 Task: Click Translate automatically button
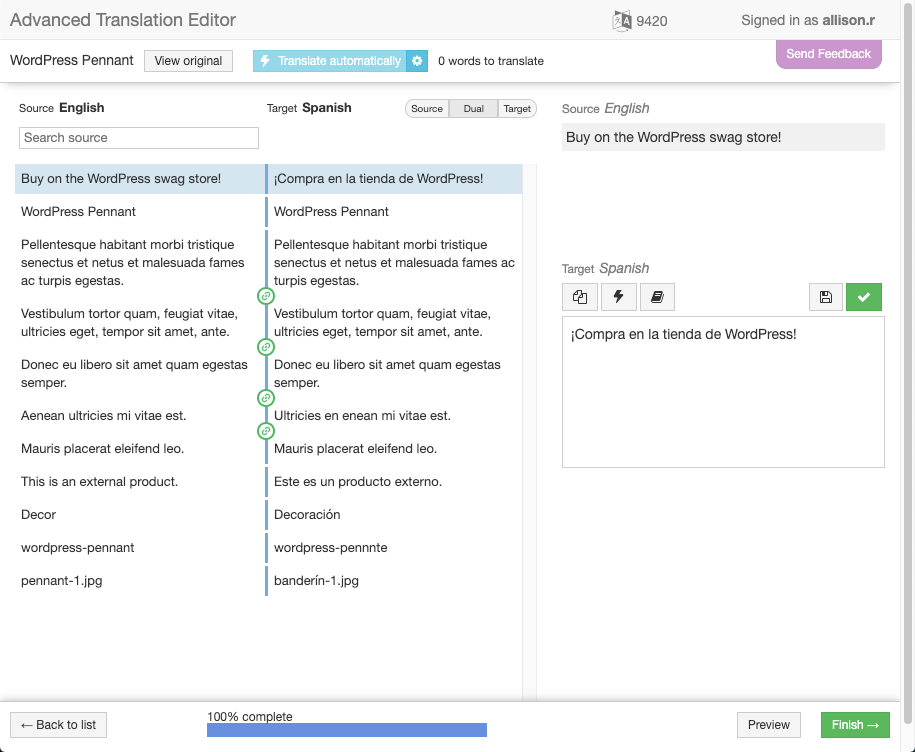330,61
